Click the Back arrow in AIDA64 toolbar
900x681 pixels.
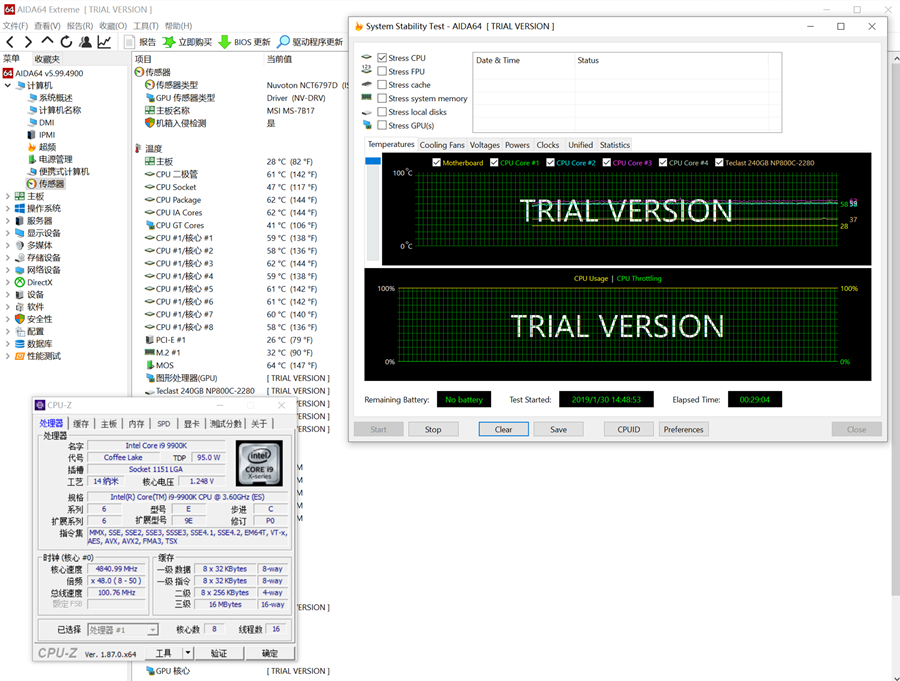[x=10, y=42]
